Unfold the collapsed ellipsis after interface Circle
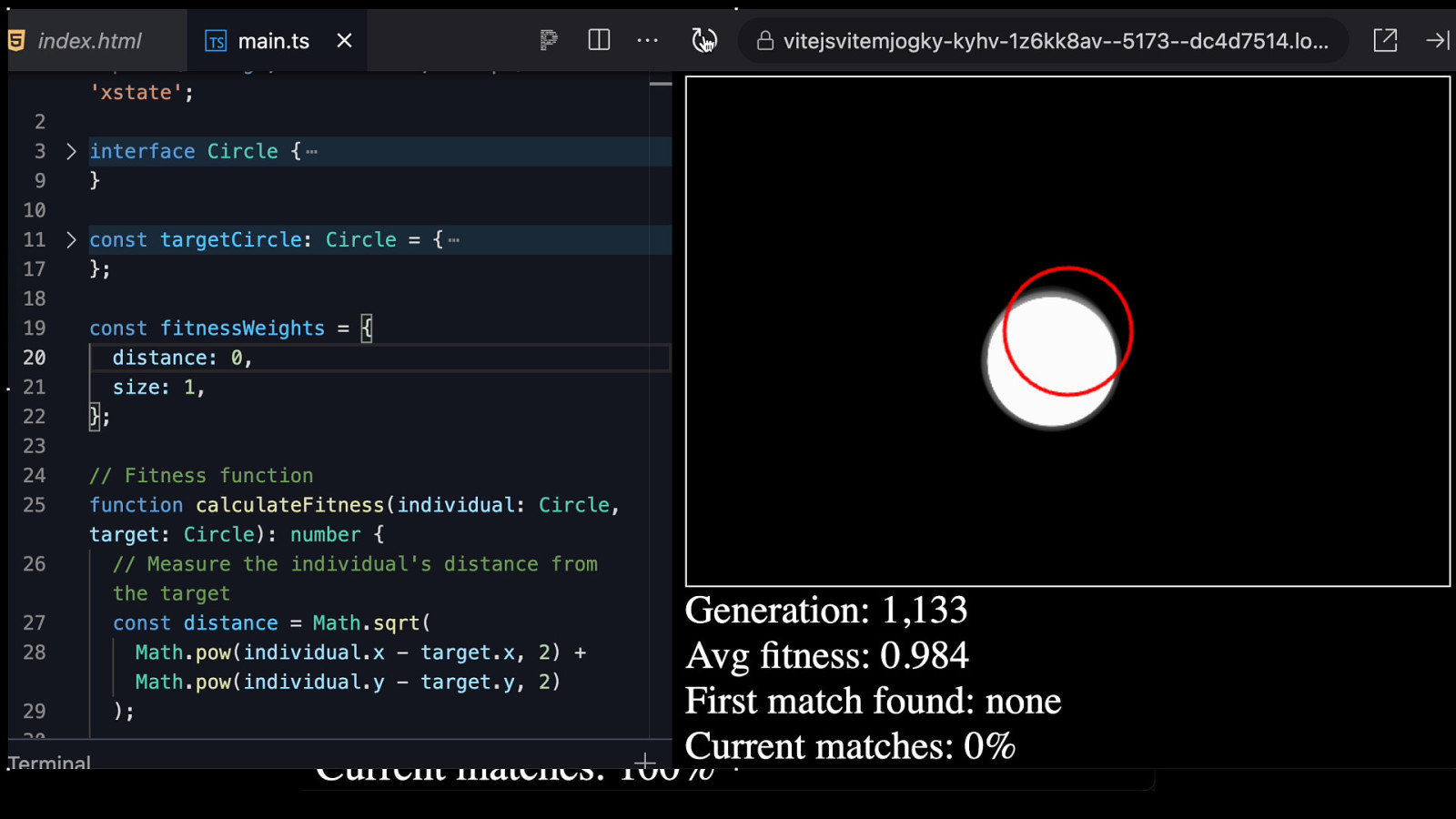This screenshot has width=1456, height=819. pyautogui.click(x=312, y=152)
